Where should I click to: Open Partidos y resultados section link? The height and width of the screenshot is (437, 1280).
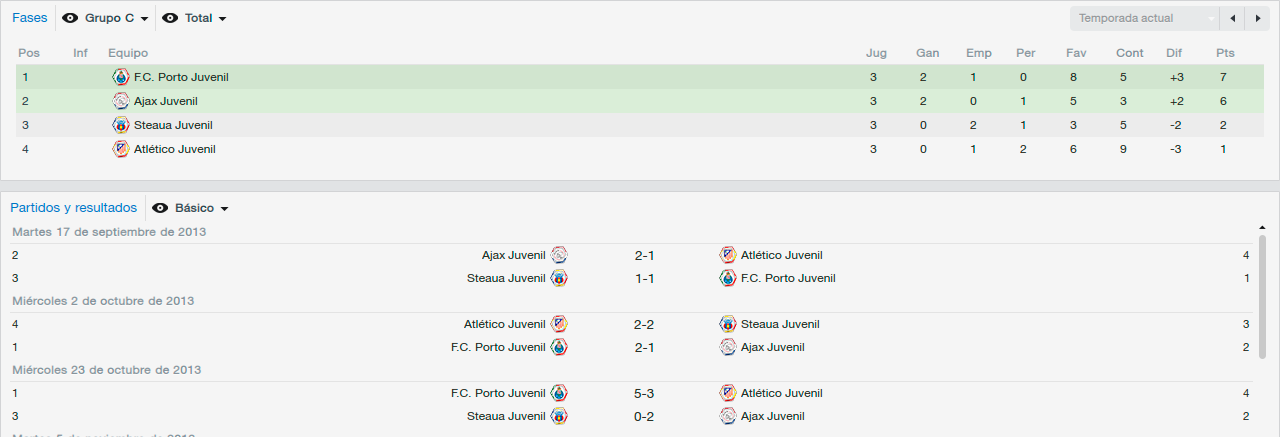point(73,207)
